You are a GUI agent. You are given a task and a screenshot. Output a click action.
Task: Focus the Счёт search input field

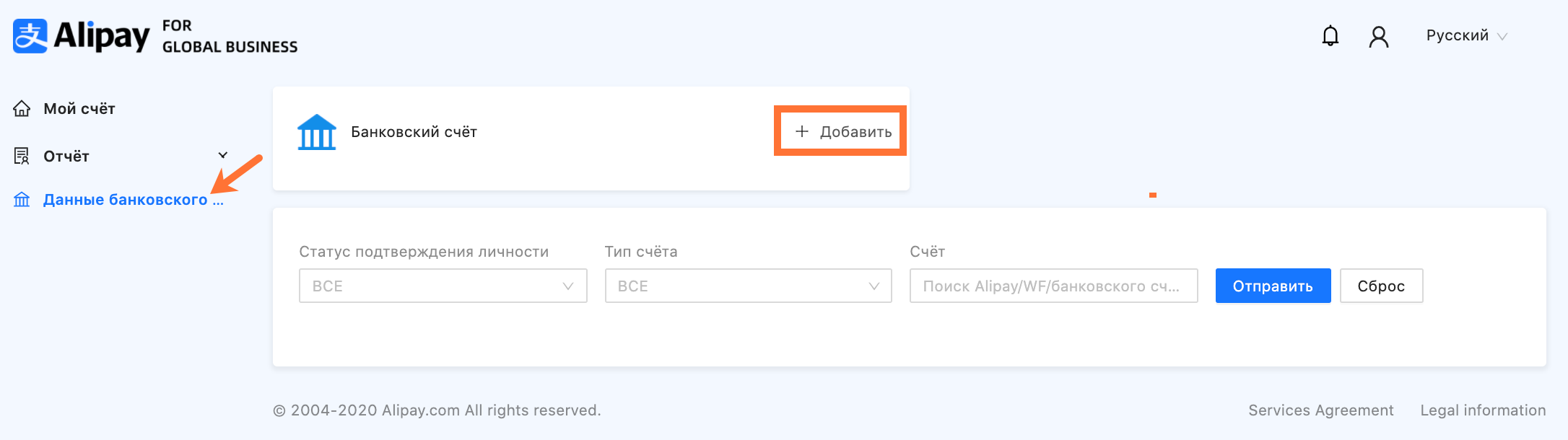coord(1054,286)
